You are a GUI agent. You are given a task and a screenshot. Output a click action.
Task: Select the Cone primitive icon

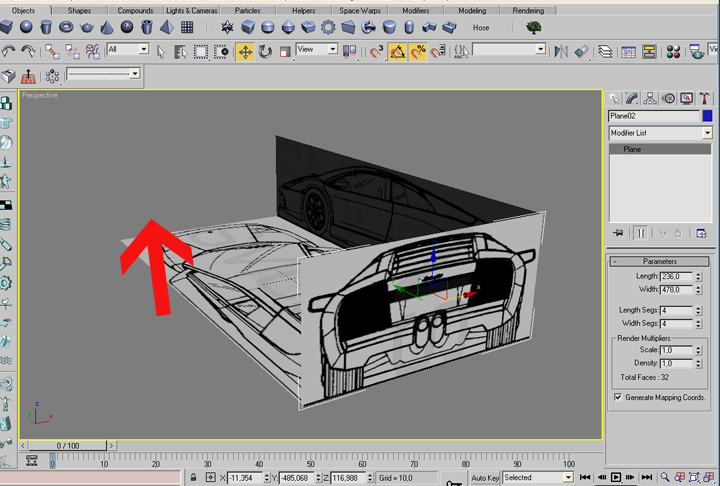[107, 27]
